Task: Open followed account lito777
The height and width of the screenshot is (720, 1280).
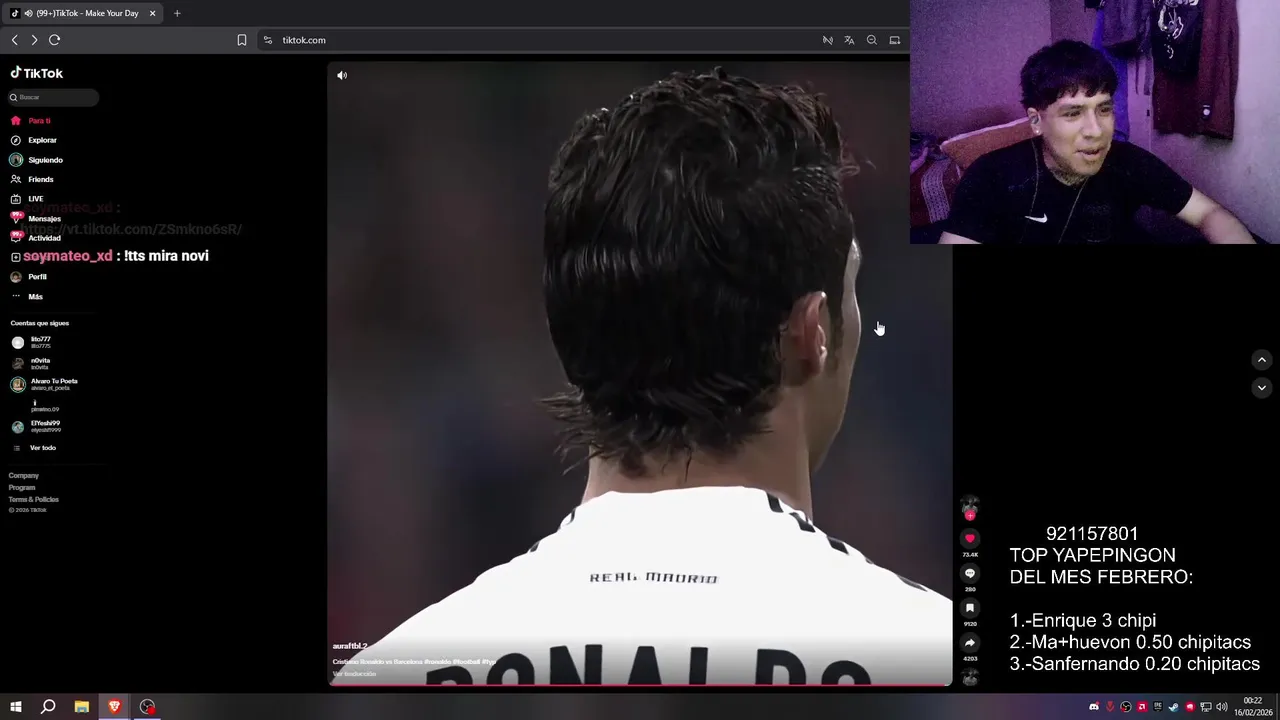Action: 32,342
